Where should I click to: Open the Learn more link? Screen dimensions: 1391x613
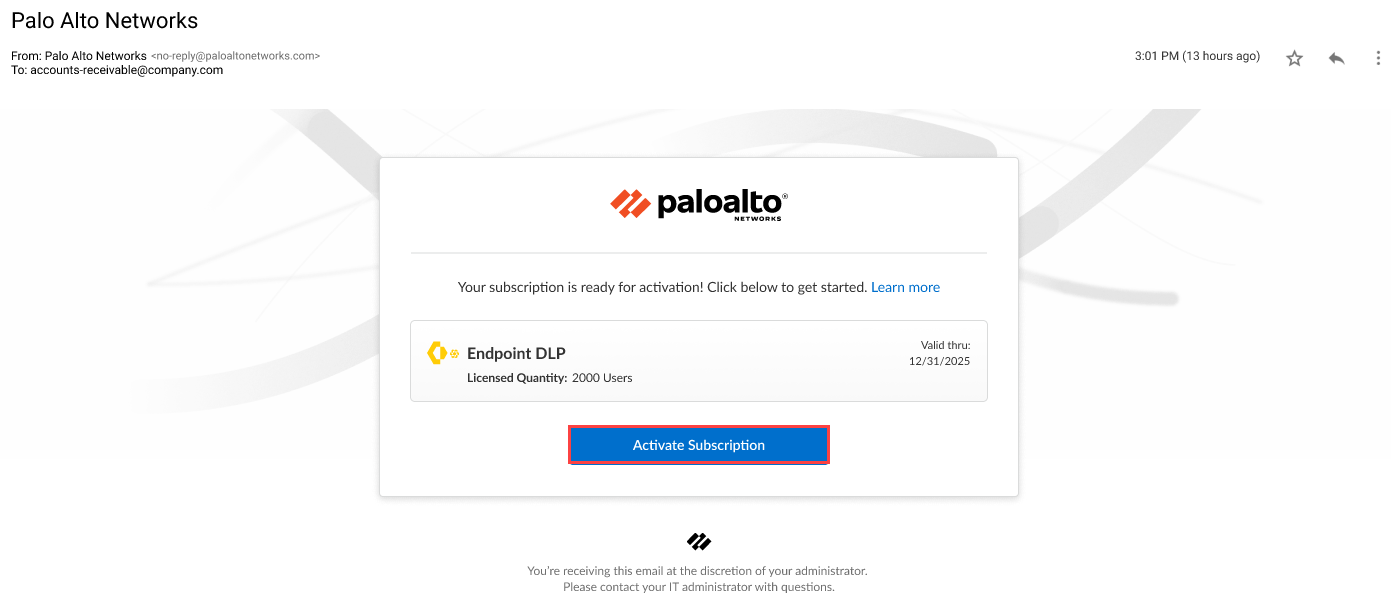pyautogui.click(x=905, y=287)
